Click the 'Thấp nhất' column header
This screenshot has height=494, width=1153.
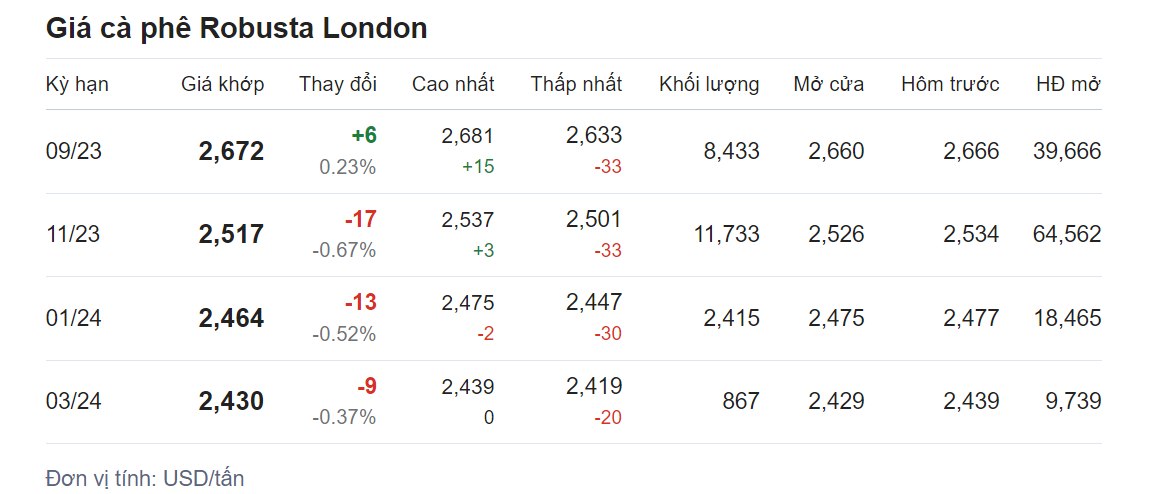tap(576, 84)
